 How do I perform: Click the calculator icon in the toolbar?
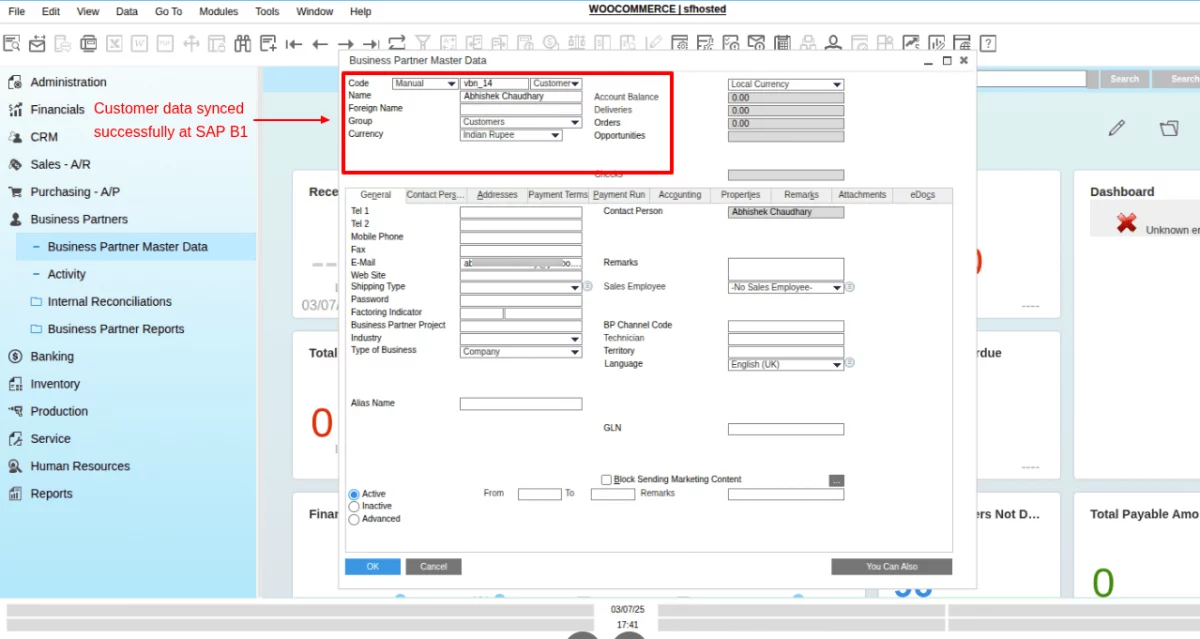tap(783, 43)
